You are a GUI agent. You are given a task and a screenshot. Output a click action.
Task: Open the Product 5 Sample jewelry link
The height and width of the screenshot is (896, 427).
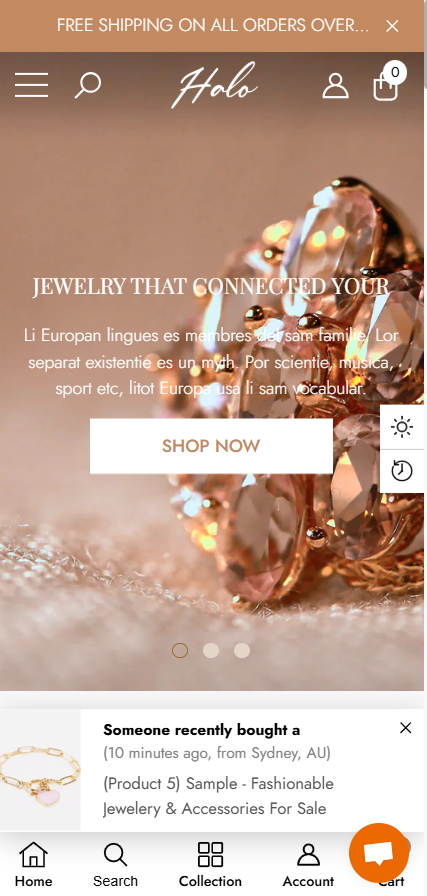(x=218, y=796)
